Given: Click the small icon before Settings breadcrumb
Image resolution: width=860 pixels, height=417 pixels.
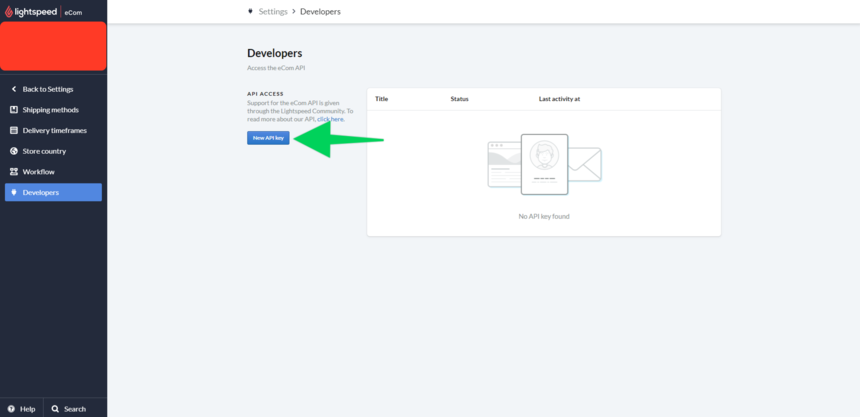Looking at the screenshot, I should coord(250,11).
